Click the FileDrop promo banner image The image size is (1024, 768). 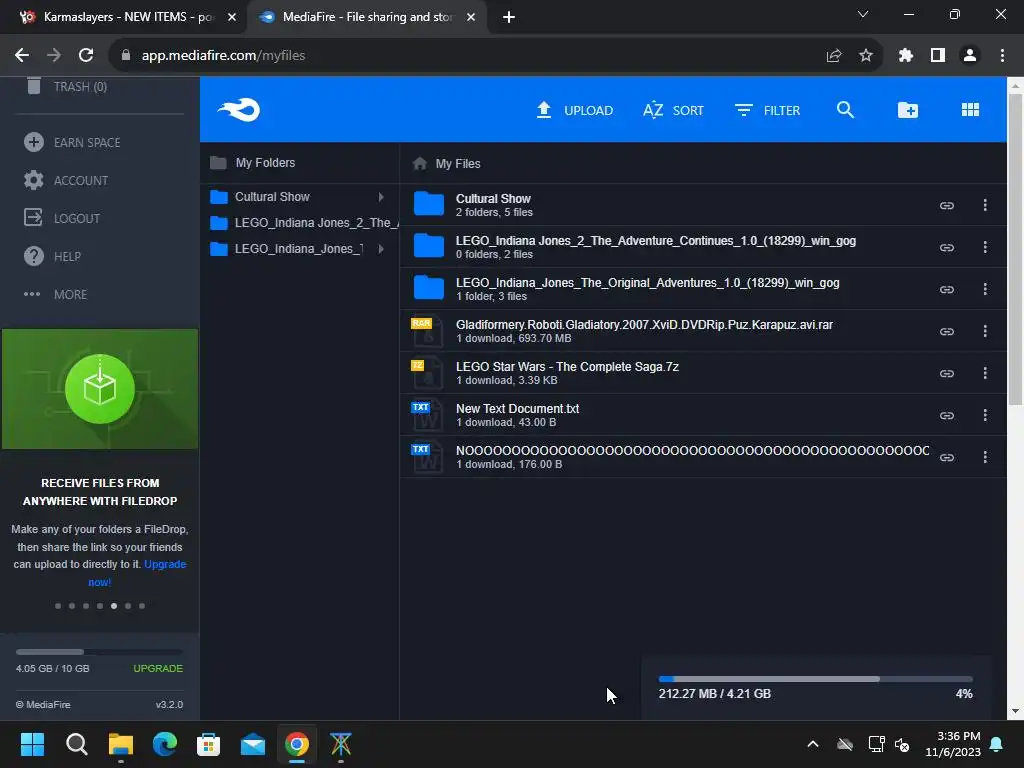pyautogui.click(x=100, y=389)
